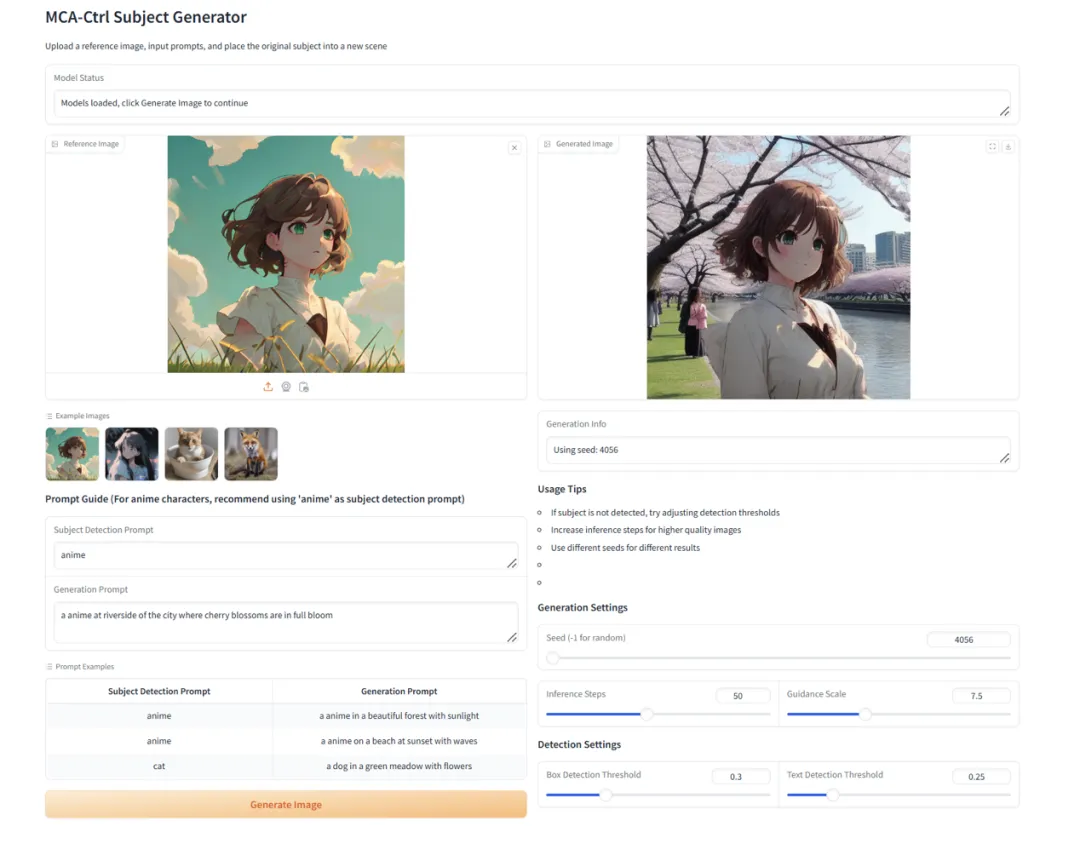The height and width of the screenshot is (844, 1080).
Task: Click the upload icon under the reference image
Action: [268, 387]
